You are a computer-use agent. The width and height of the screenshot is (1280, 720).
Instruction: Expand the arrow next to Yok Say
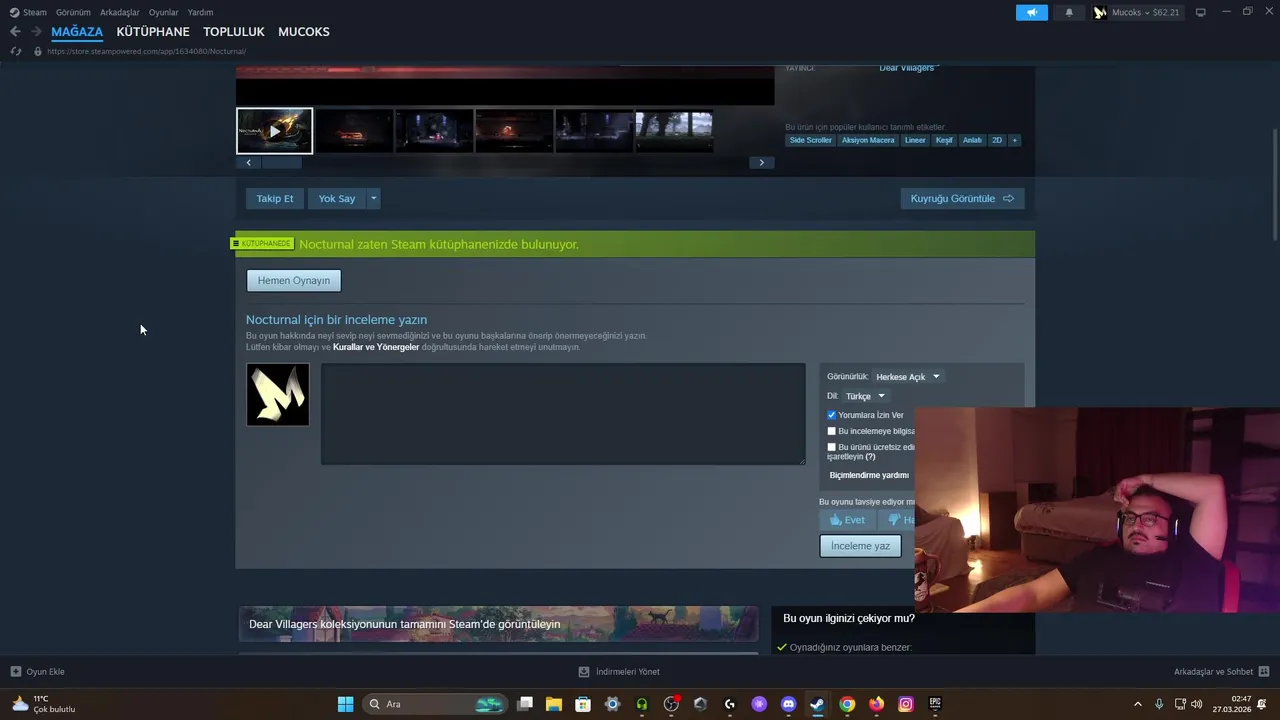(x=373, y=198)
